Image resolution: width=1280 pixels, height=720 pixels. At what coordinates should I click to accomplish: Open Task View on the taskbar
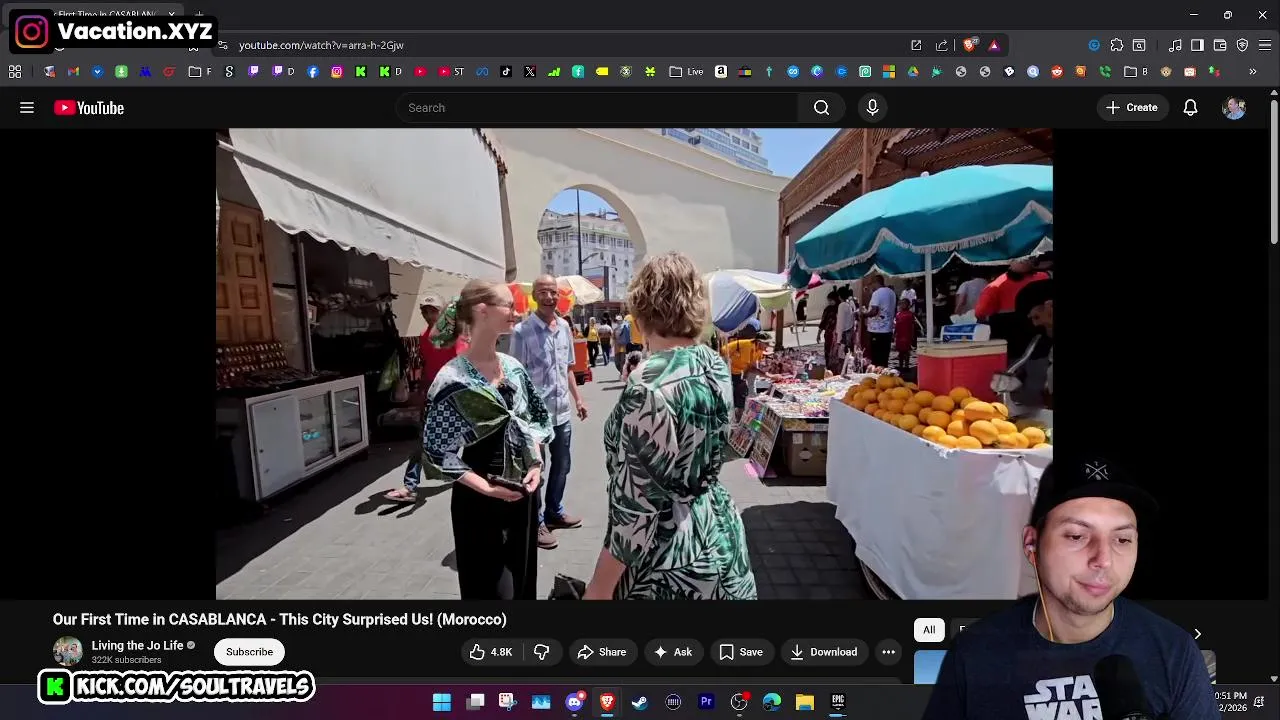point(475,702)
